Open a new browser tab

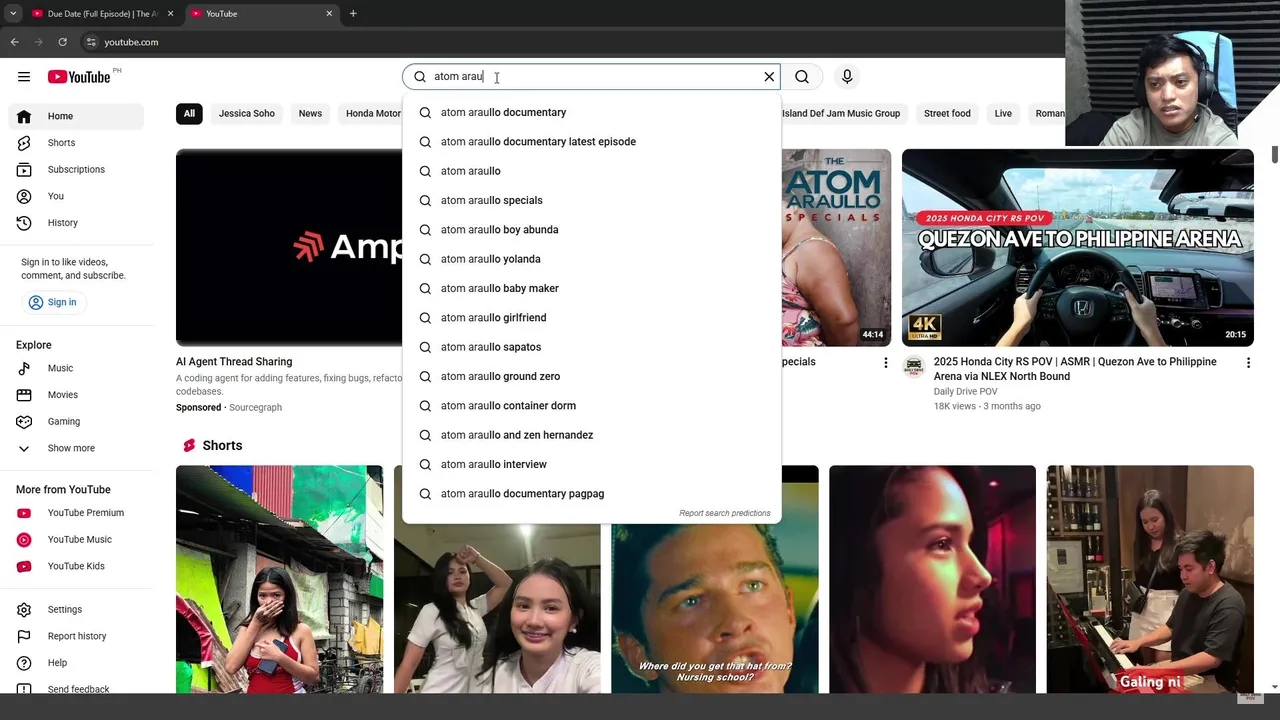click(x=353, y=14)
